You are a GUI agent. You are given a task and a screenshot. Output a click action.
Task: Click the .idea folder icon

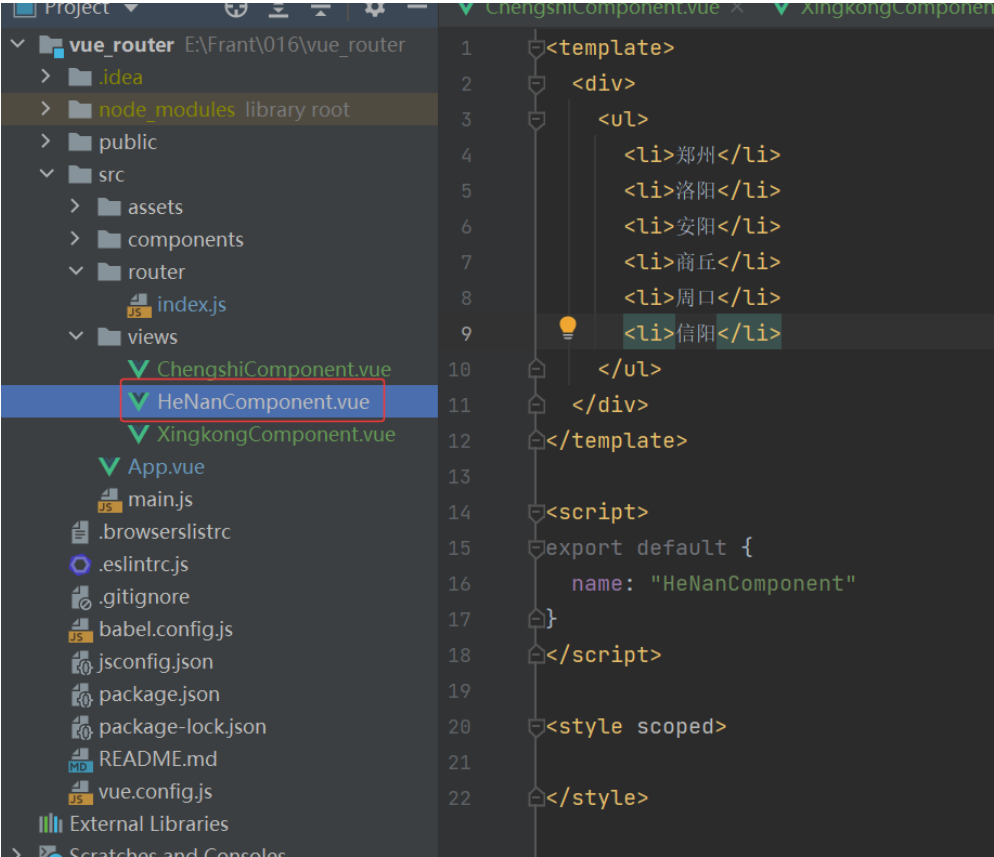[x=80, y=77]
